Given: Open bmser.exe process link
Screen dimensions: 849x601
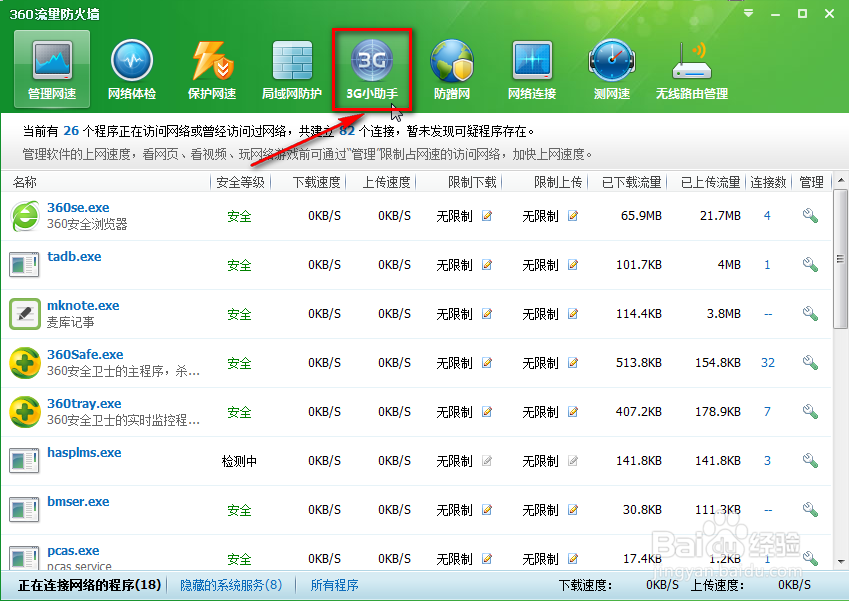Looking at the screenshot, I should [x=78, y=501].
